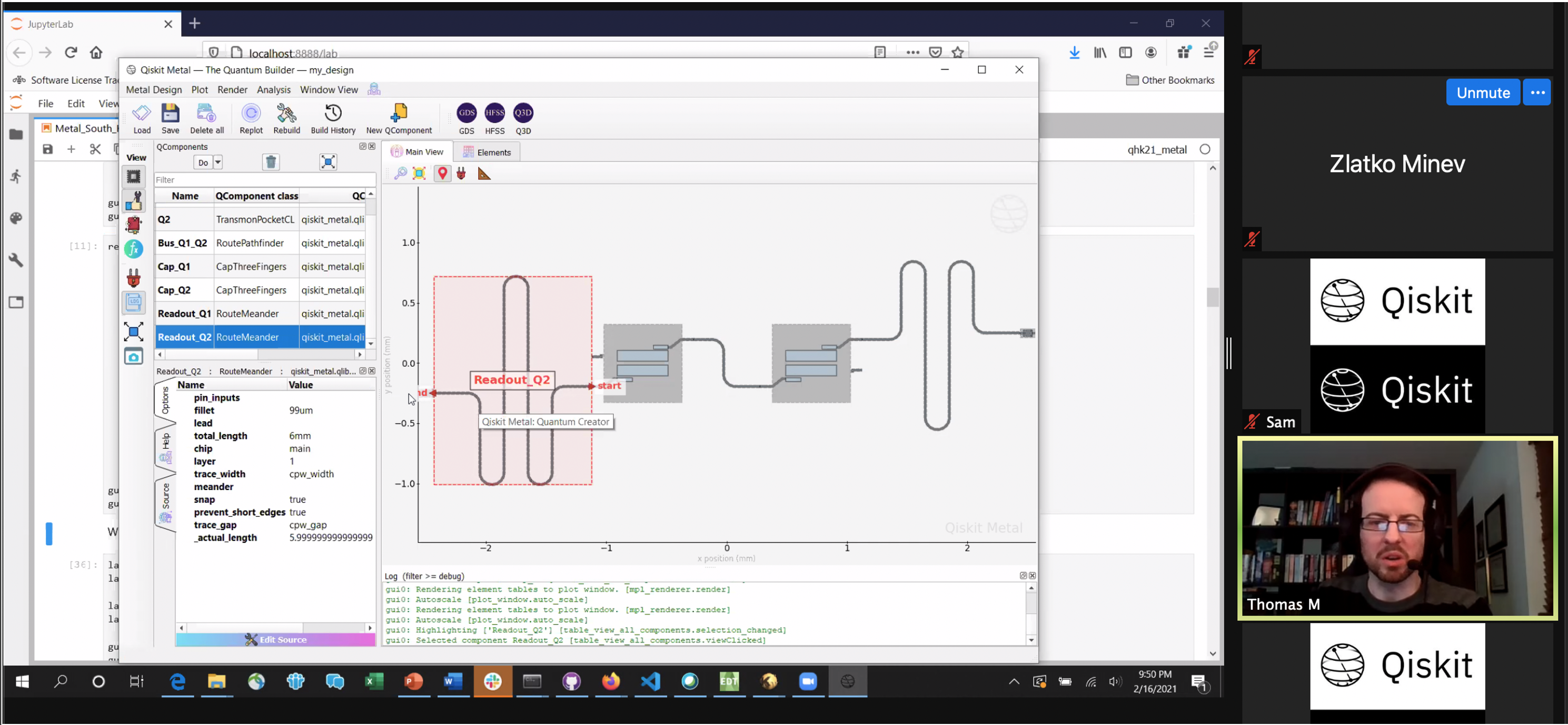Click the QComponents horizontal scrollbar right arrow
The image size is (1568, 725).
point(360,355)
